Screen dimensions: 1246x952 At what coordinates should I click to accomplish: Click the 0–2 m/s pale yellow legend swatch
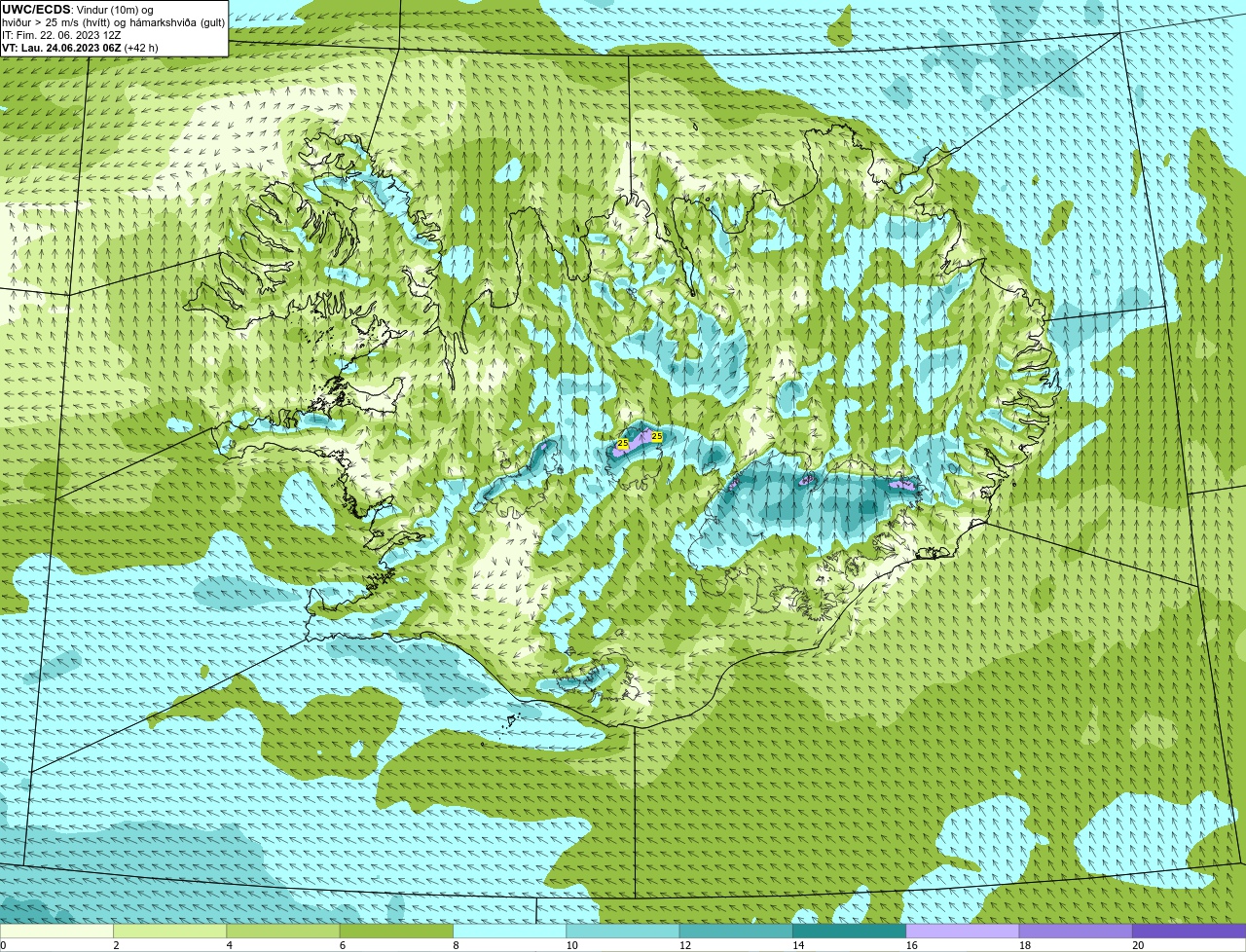click(x=56, y=931)
